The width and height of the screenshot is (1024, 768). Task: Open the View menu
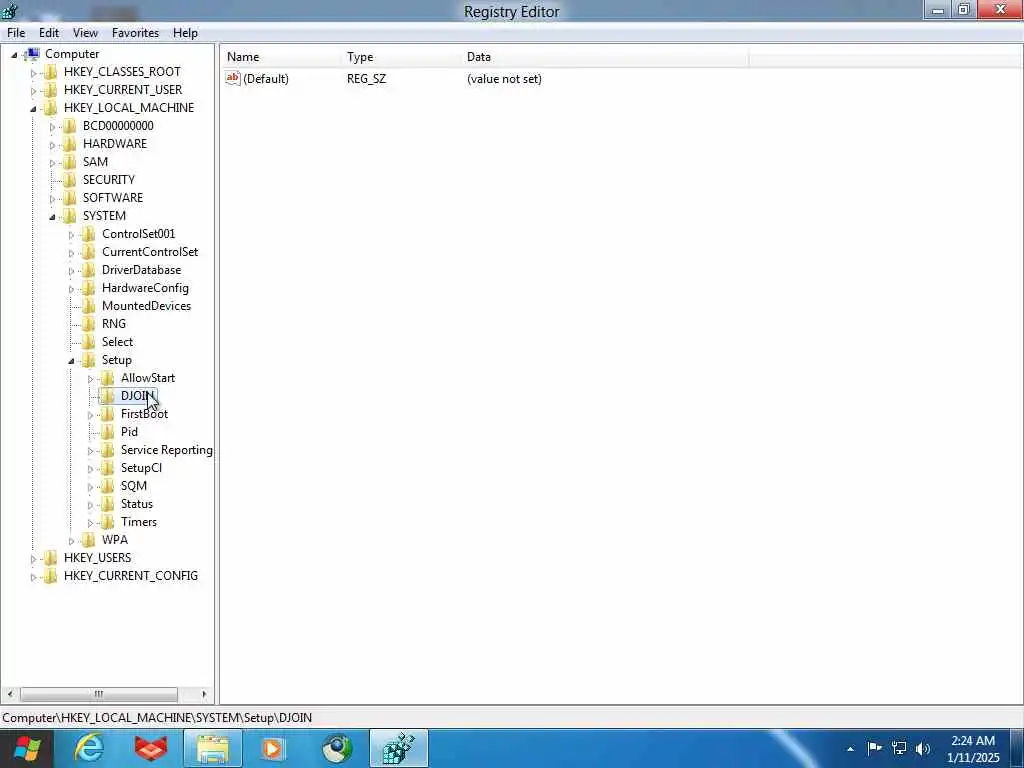pyautogui.click(x=85, y=33)
